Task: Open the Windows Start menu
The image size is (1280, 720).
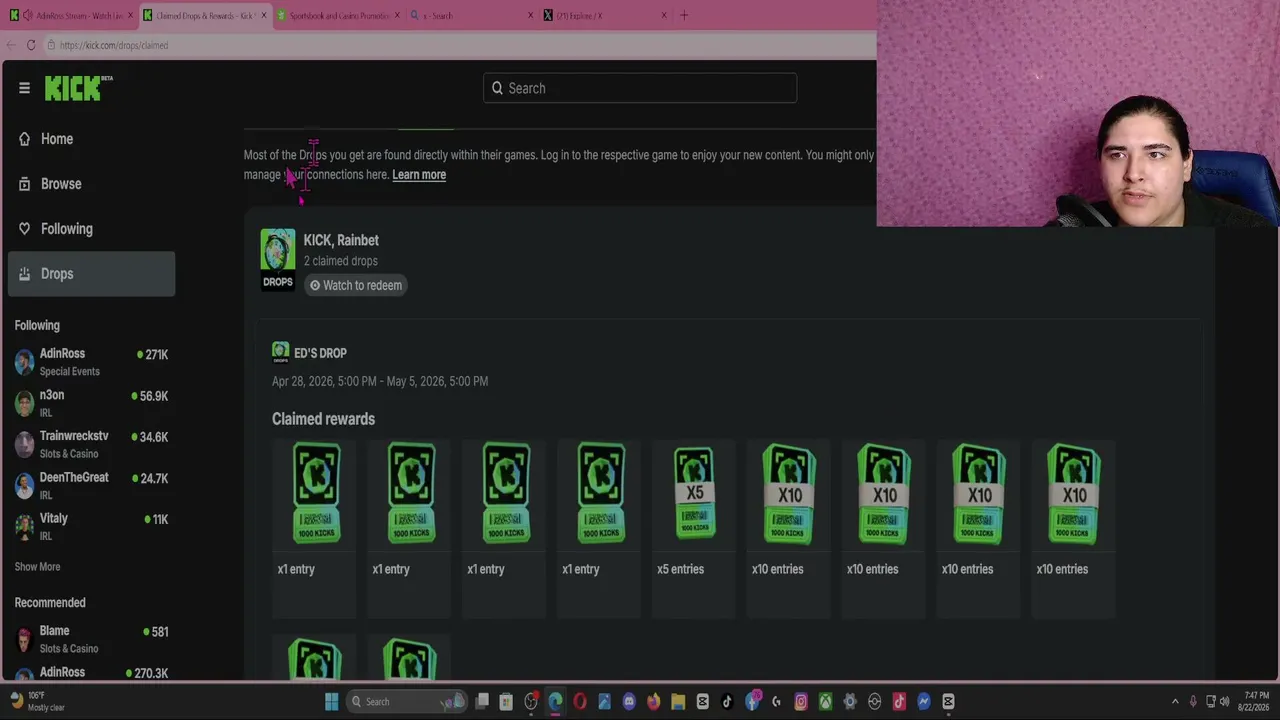Action: (x=332, y=701)
